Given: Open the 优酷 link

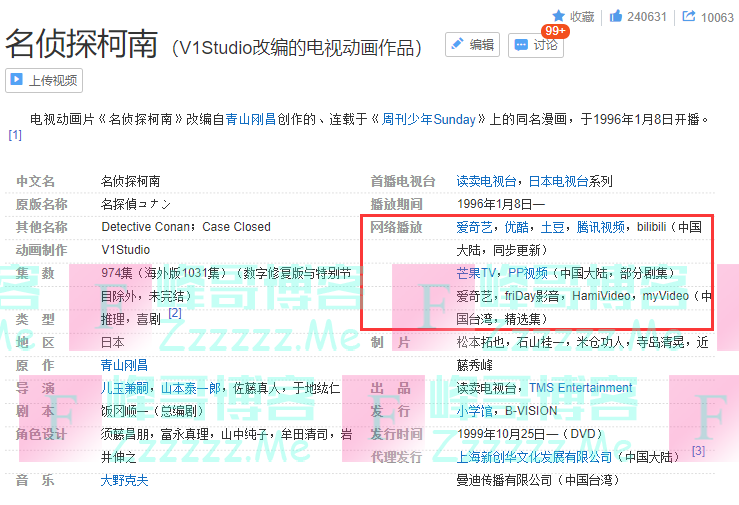Looking at the screenshot, I should (517, 227).
